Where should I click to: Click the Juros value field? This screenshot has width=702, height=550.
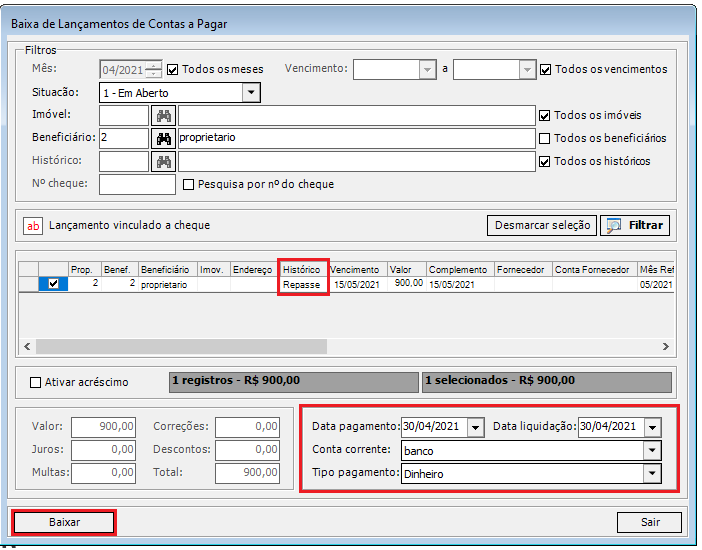click(103, 450)
